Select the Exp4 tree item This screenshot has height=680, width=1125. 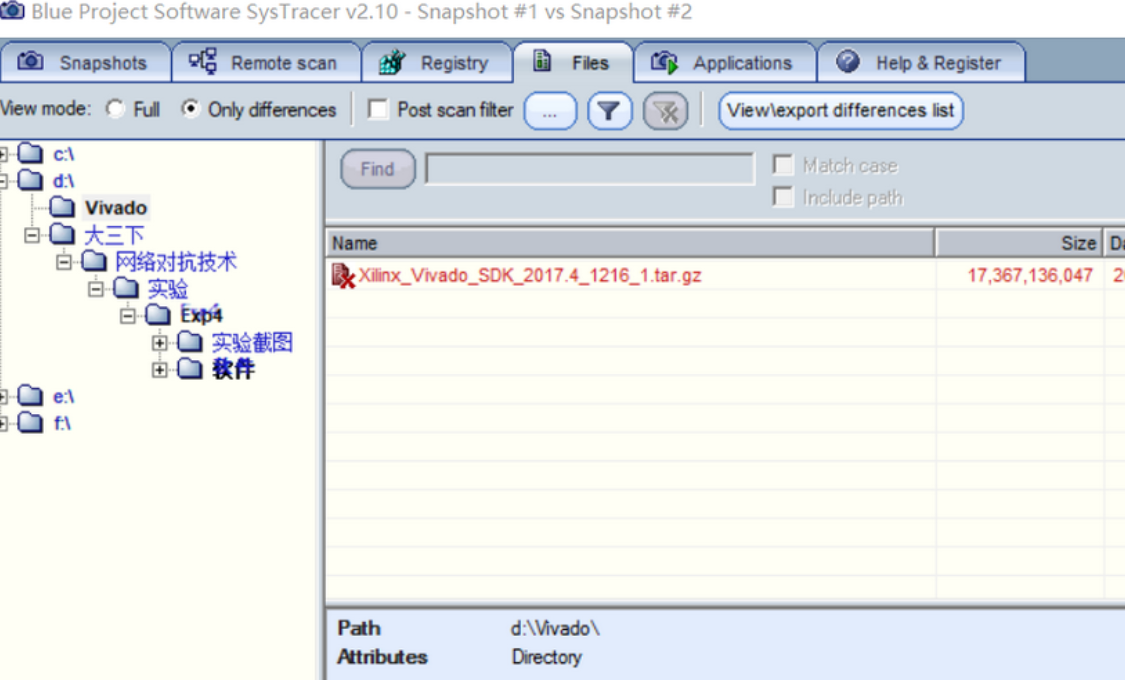(201, 316)
